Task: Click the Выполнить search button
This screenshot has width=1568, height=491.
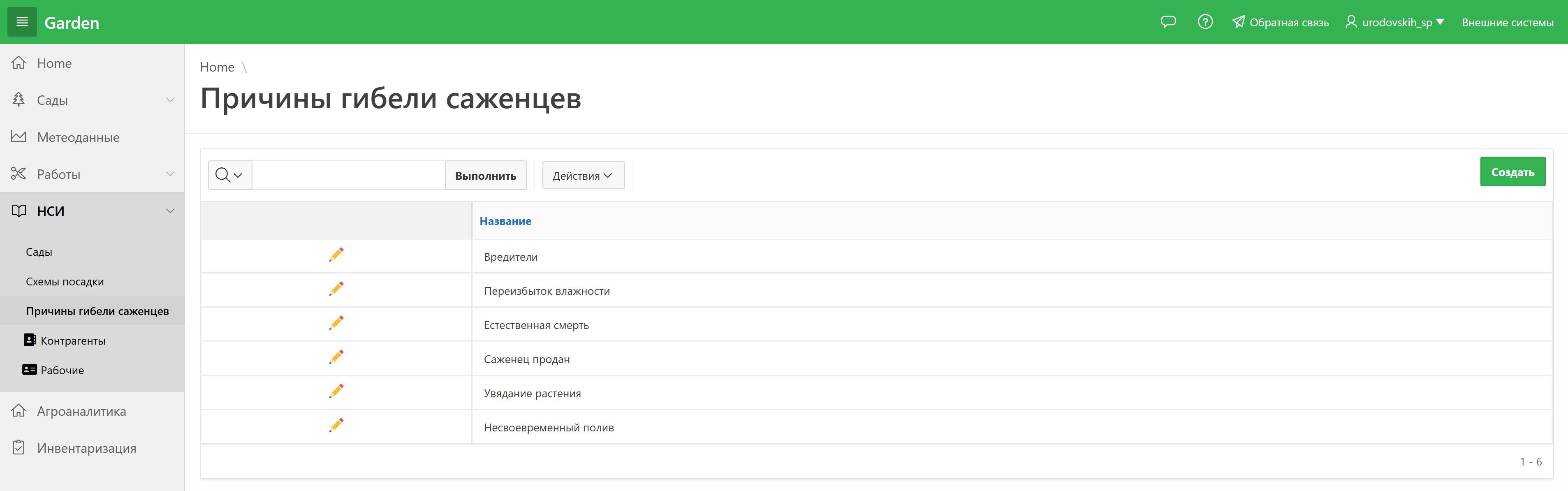Action: pyautogui.click(x=485, y=175)
